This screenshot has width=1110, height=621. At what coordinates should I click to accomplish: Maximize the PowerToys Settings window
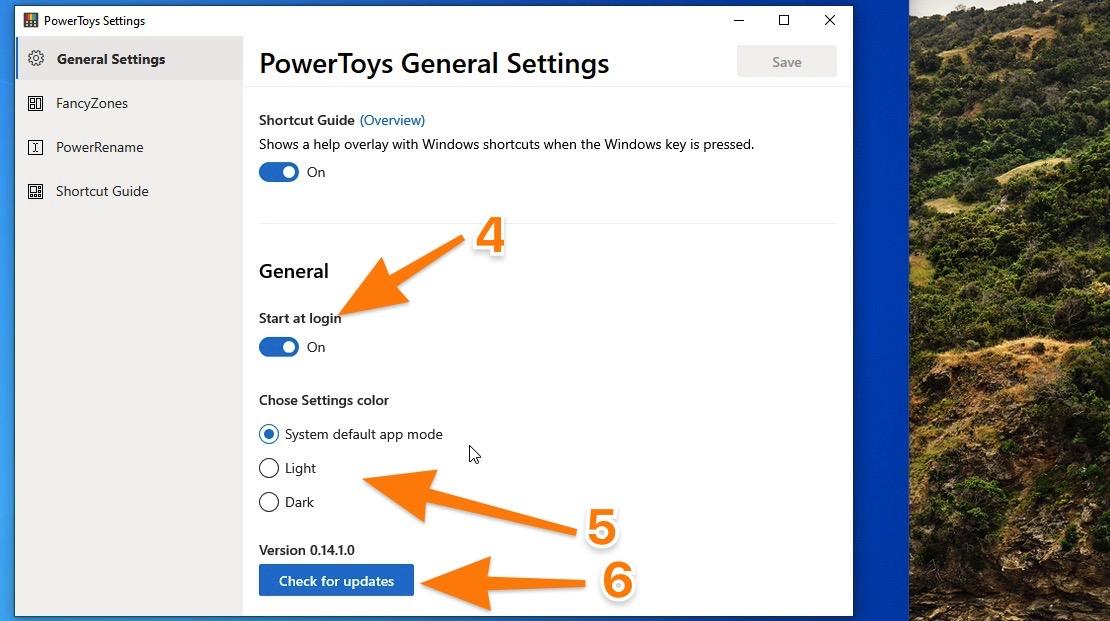tap(784, 21)
